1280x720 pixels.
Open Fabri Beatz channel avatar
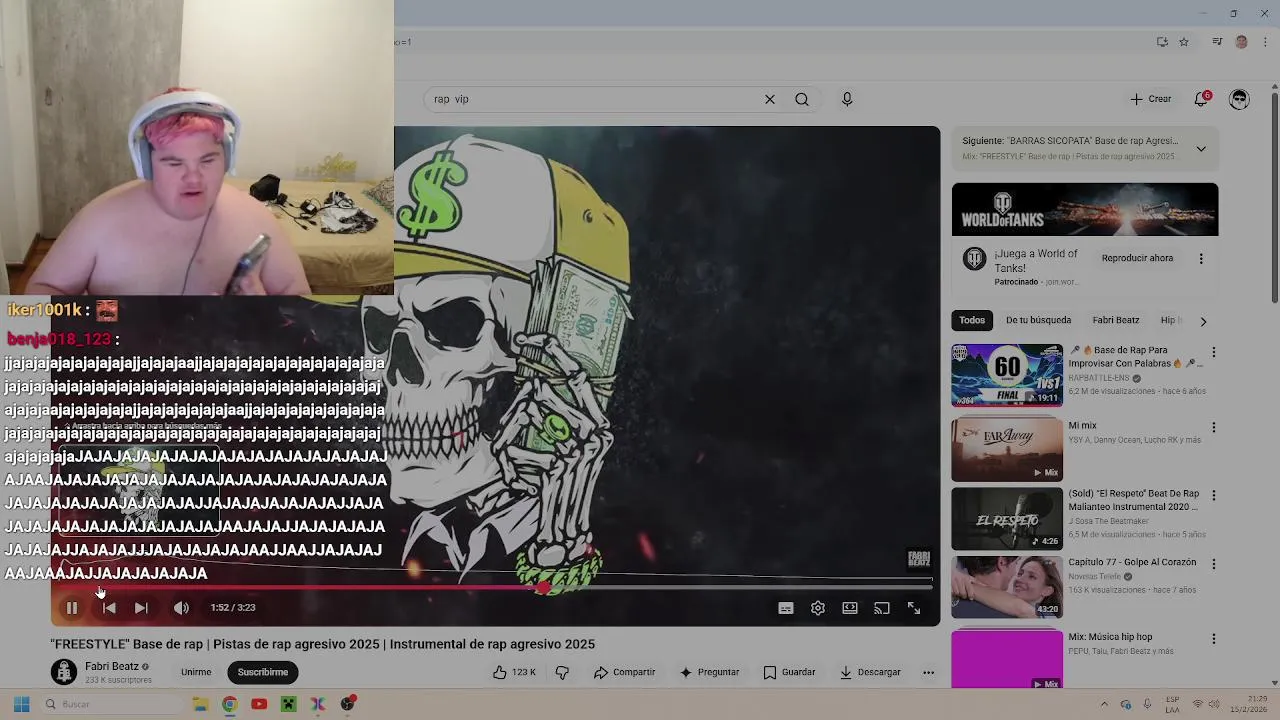(x=64, y=672)
